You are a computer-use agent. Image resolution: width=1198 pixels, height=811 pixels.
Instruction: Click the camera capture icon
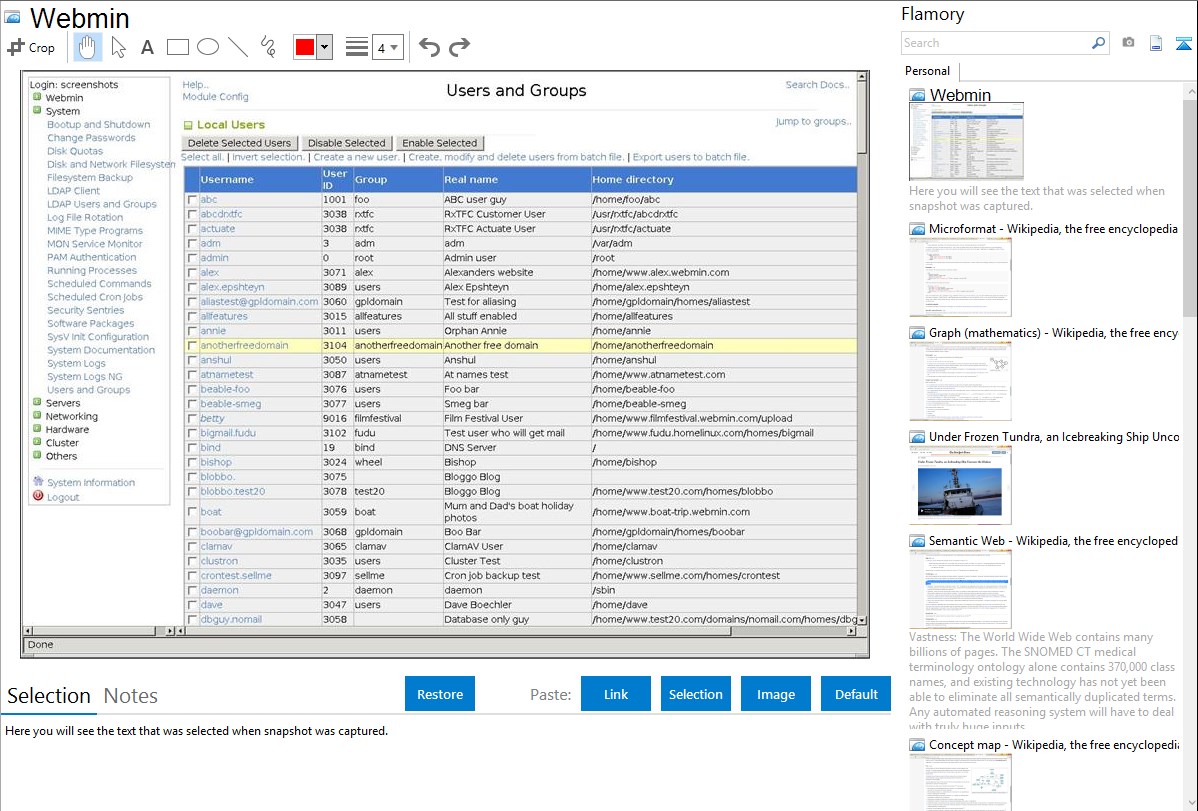(1128, 43)
